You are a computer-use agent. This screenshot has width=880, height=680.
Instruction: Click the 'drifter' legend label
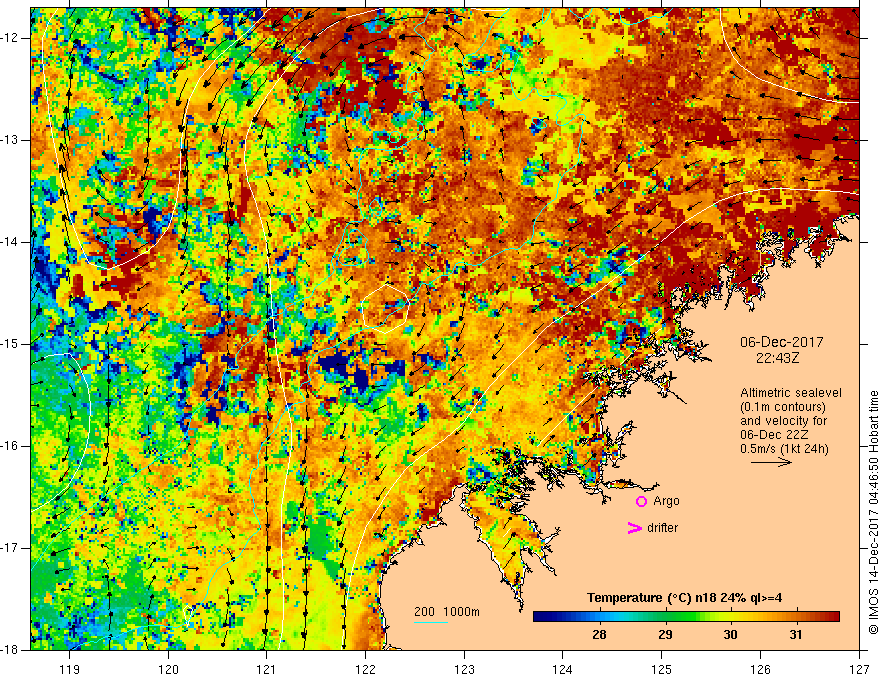662,528
